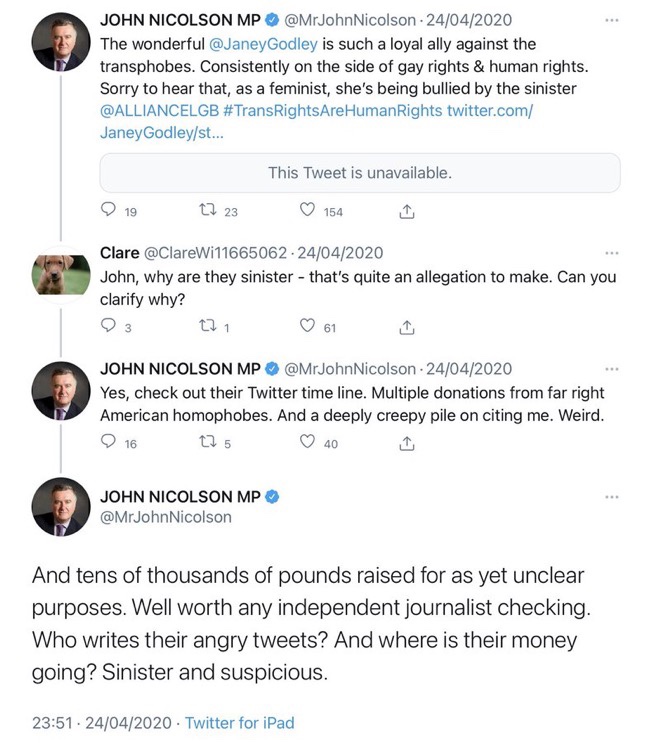Share the first tweet in thread

pyautogui.click(x=406, y=211)
